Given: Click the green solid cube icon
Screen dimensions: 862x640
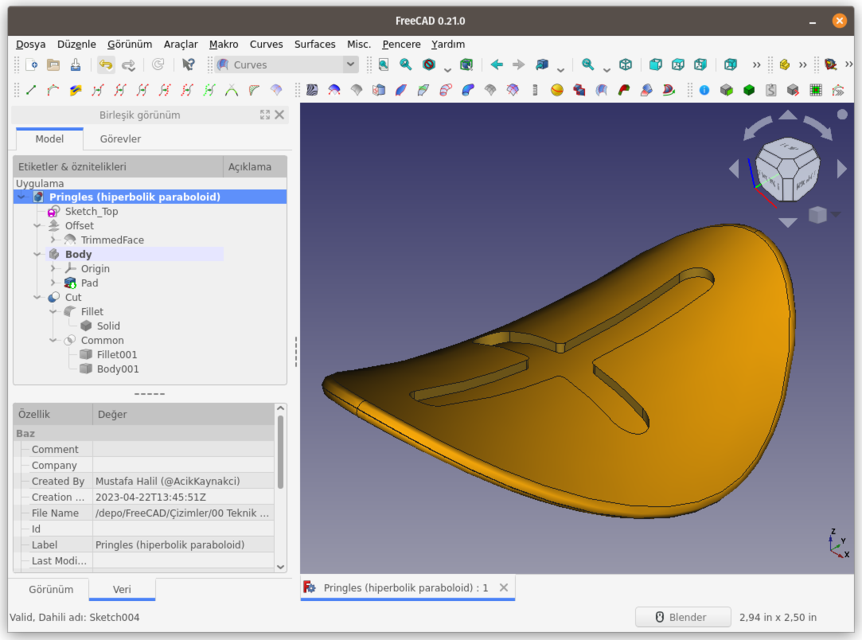Looking at the screenshot, I should 749,90.
